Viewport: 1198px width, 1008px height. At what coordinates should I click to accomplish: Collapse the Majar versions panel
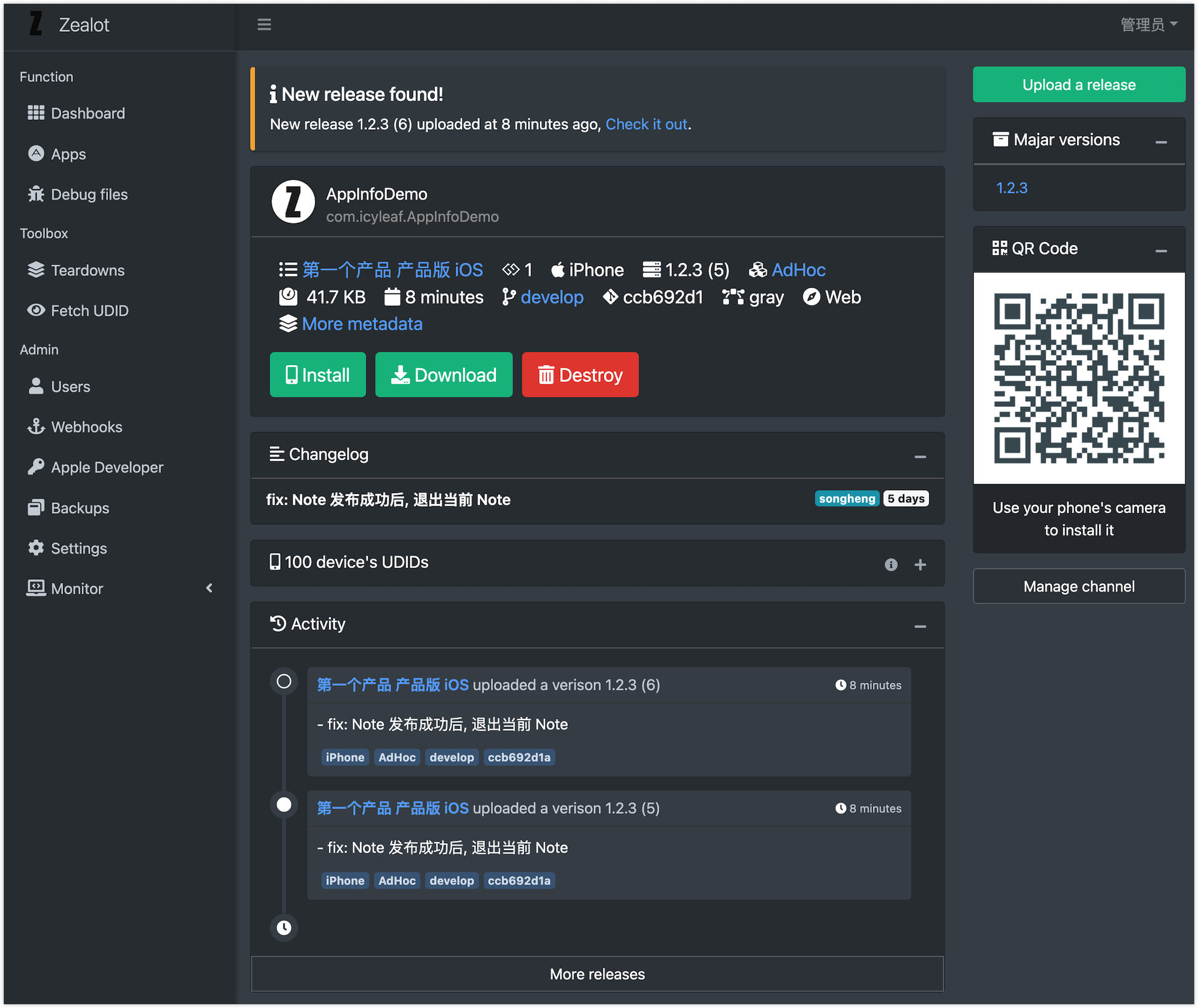click(1161, 142)
